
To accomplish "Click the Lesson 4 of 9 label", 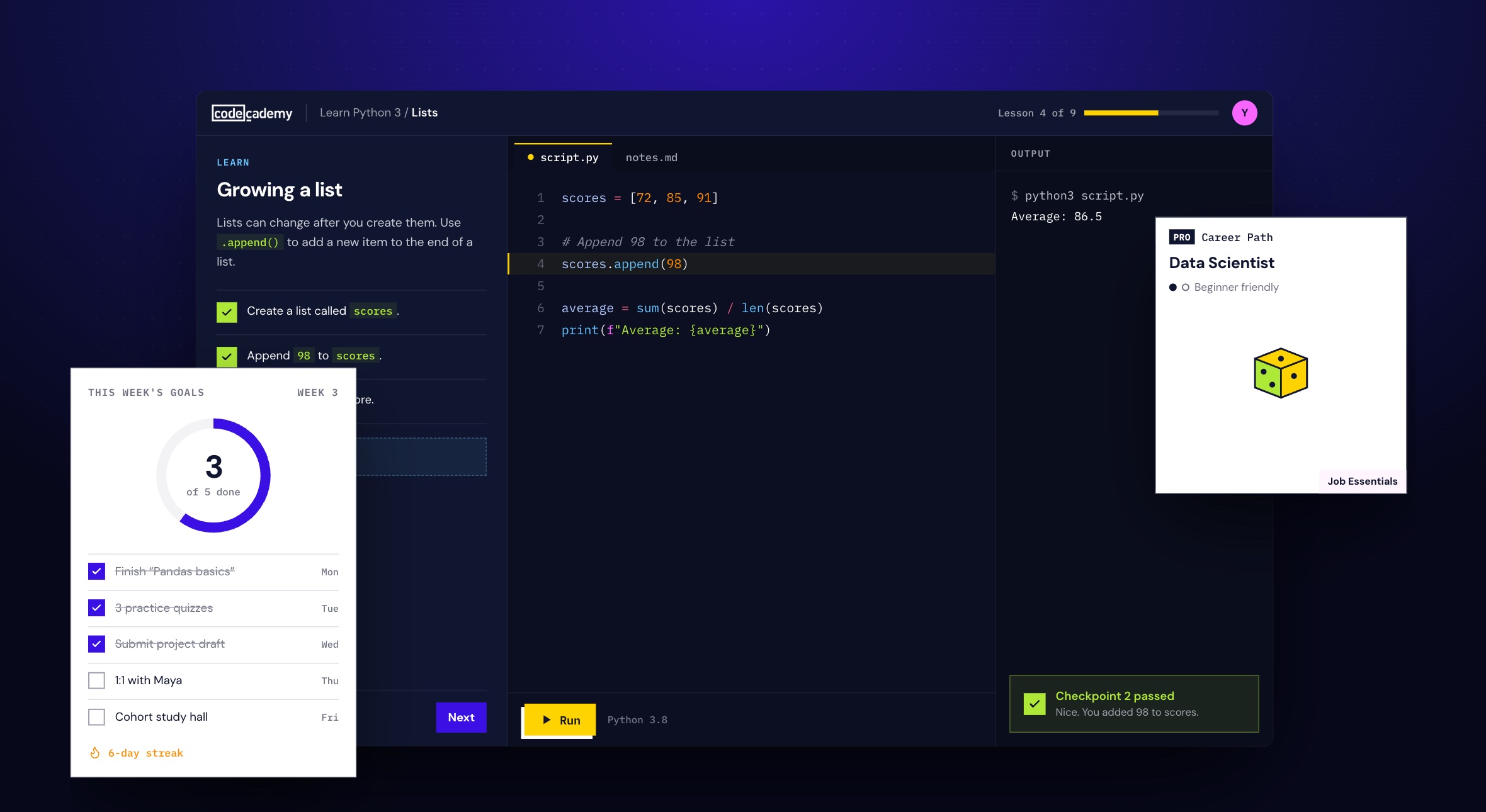I will pyautogui.click(x=1036, y=113).
